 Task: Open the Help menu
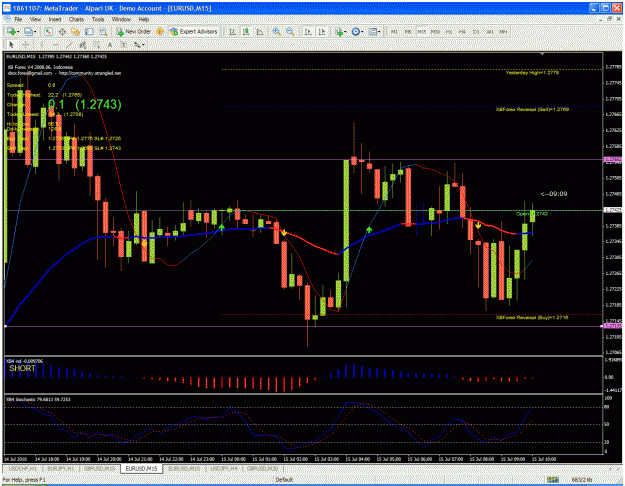click(x=143, y=19)
